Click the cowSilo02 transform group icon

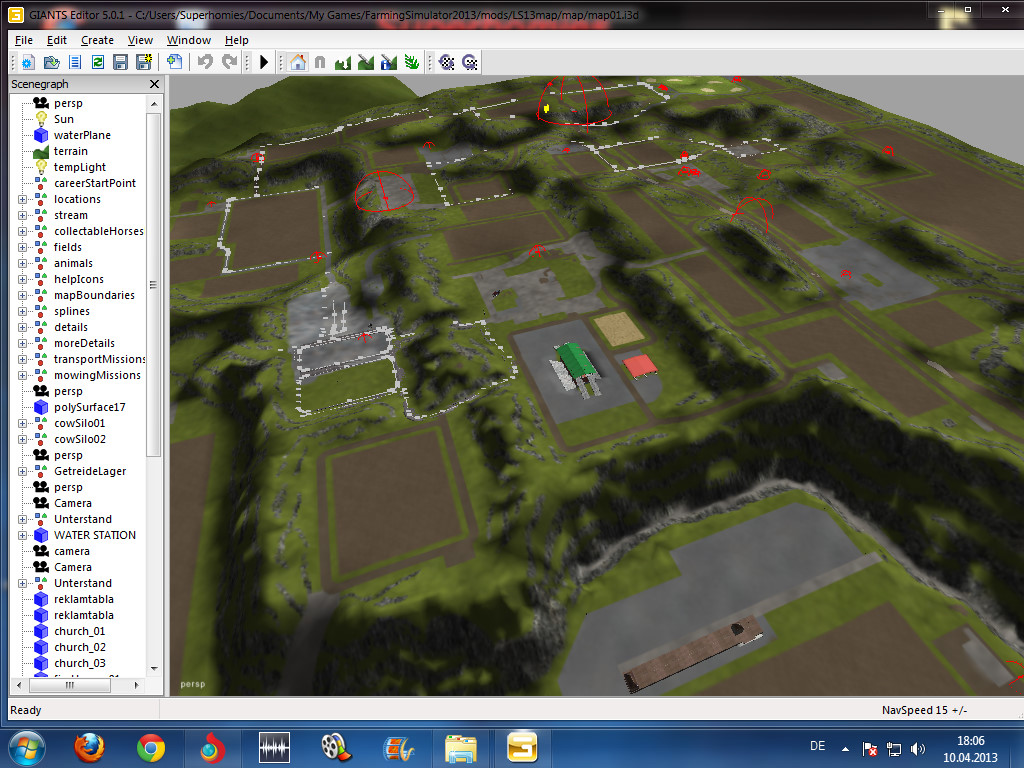pos(40,439)
